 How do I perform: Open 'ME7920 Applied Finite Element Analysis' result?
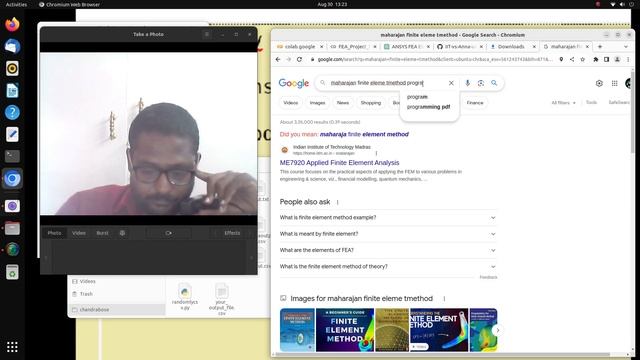click(339, 162)
